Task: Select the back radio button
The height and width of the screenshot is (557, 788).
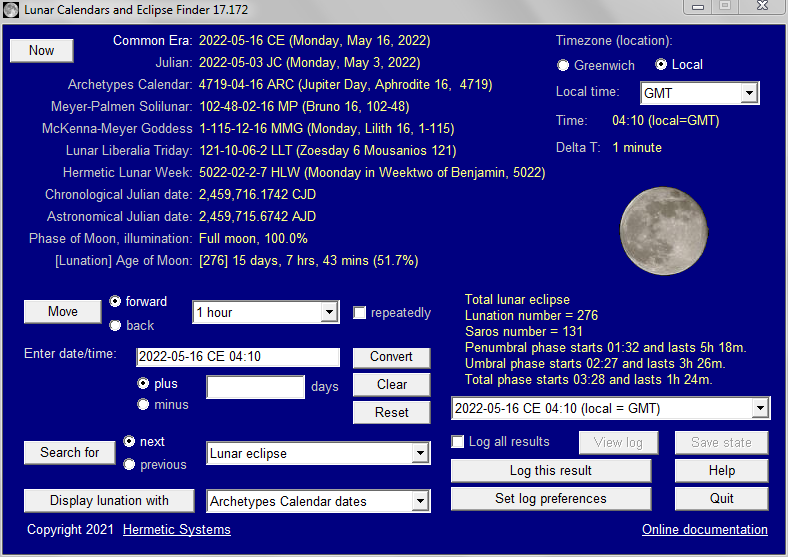Action: pyautogui.click(x=116, y=325)
